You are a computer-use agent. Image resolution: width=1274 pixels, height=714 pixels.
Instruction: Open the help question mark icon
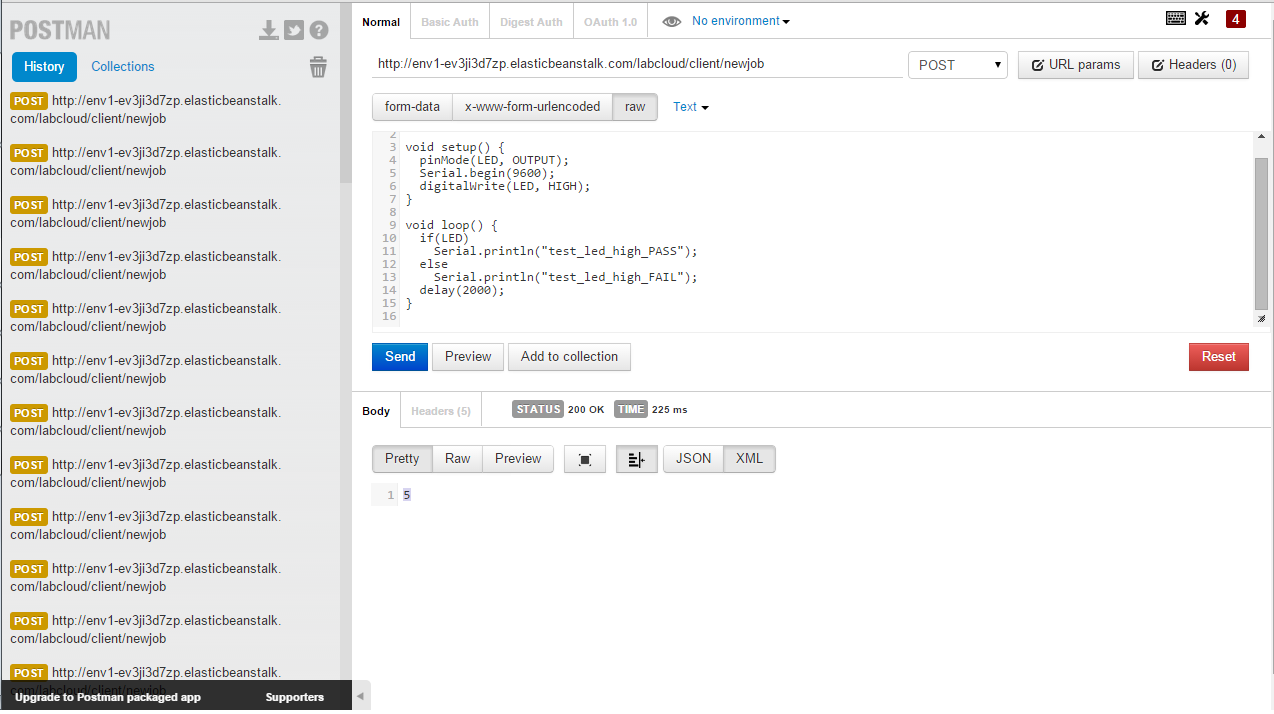click(x=319, y=30)
